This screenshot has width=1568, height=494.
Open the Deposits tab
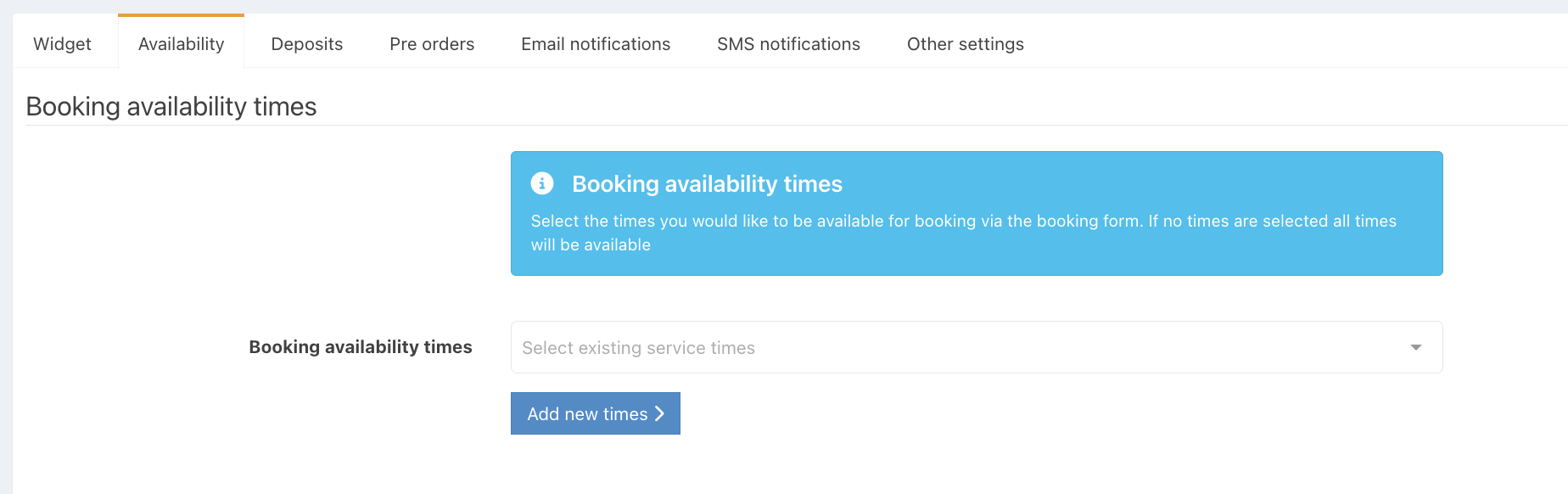tap(306, 44)
